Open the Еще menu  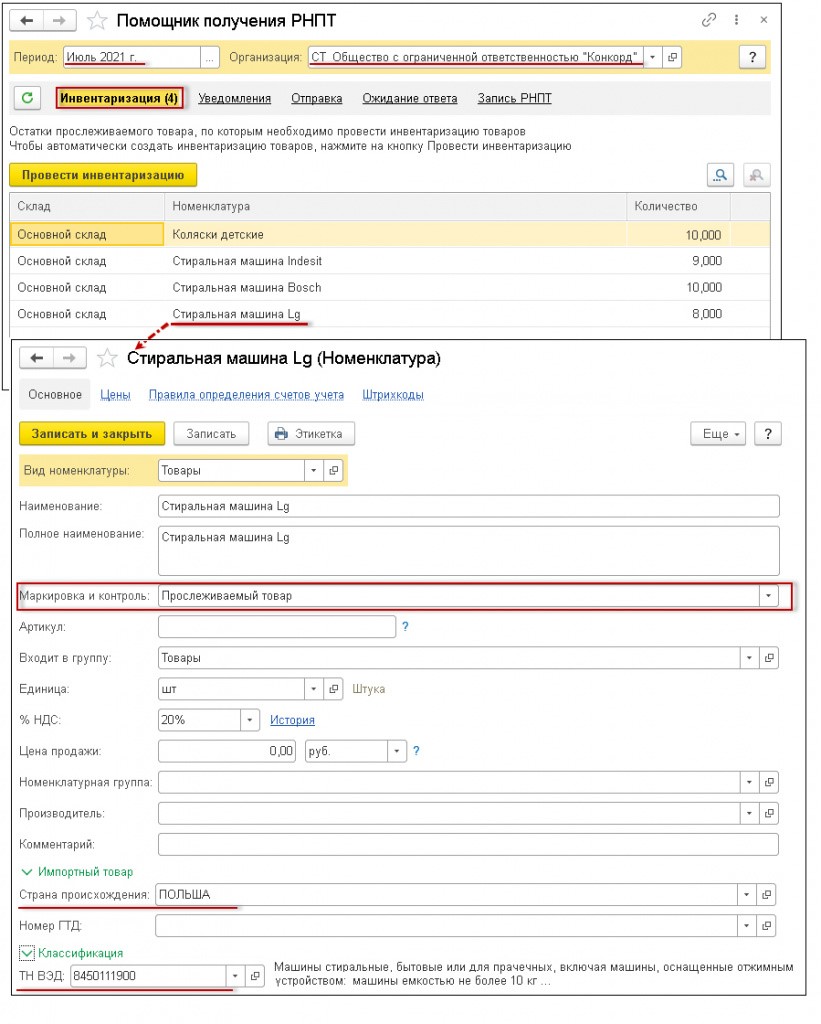718,434
